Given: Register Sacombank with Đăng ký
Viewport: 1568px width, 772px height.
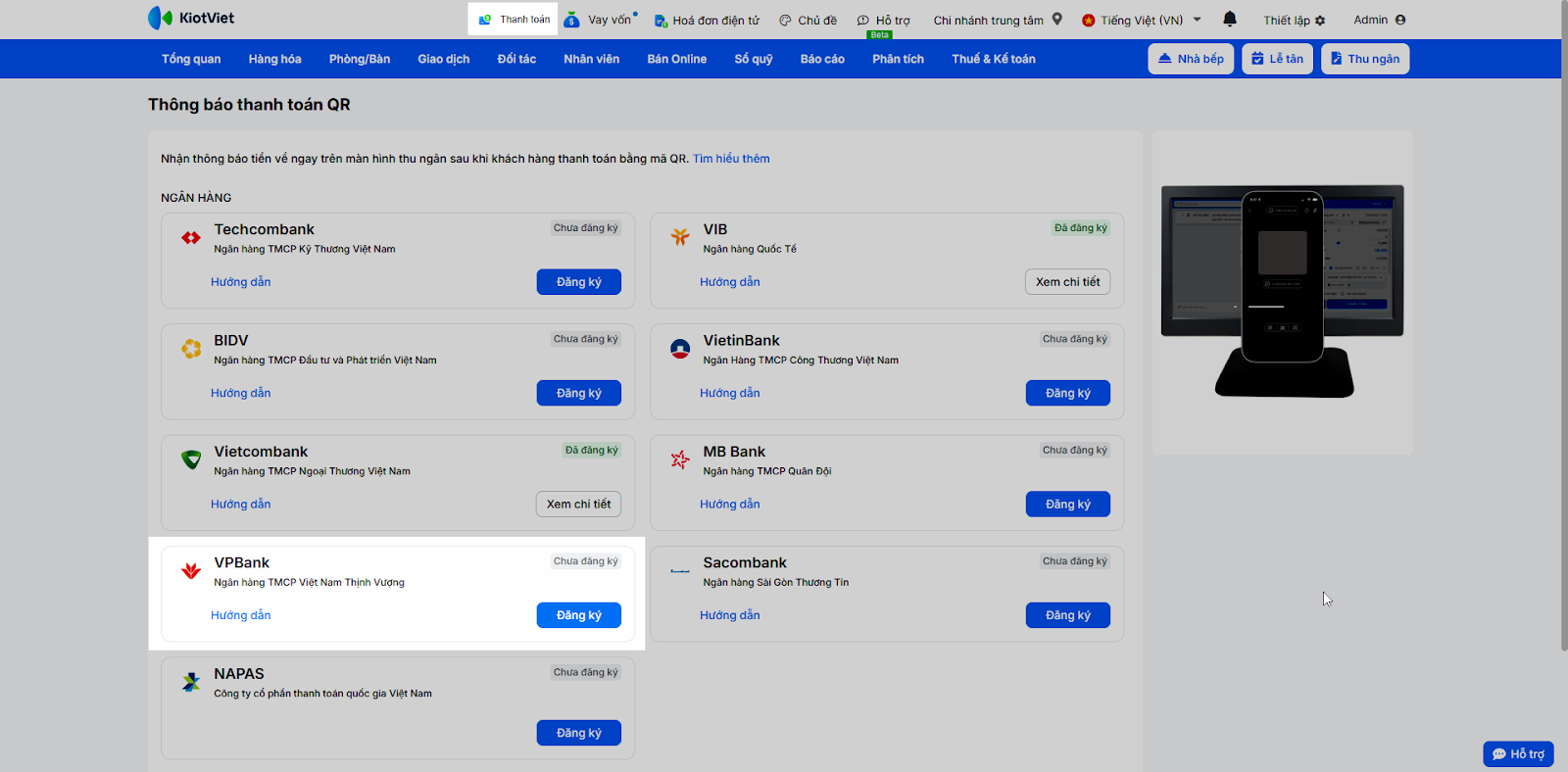Looking at the screenshot, I should [1068, 615].
